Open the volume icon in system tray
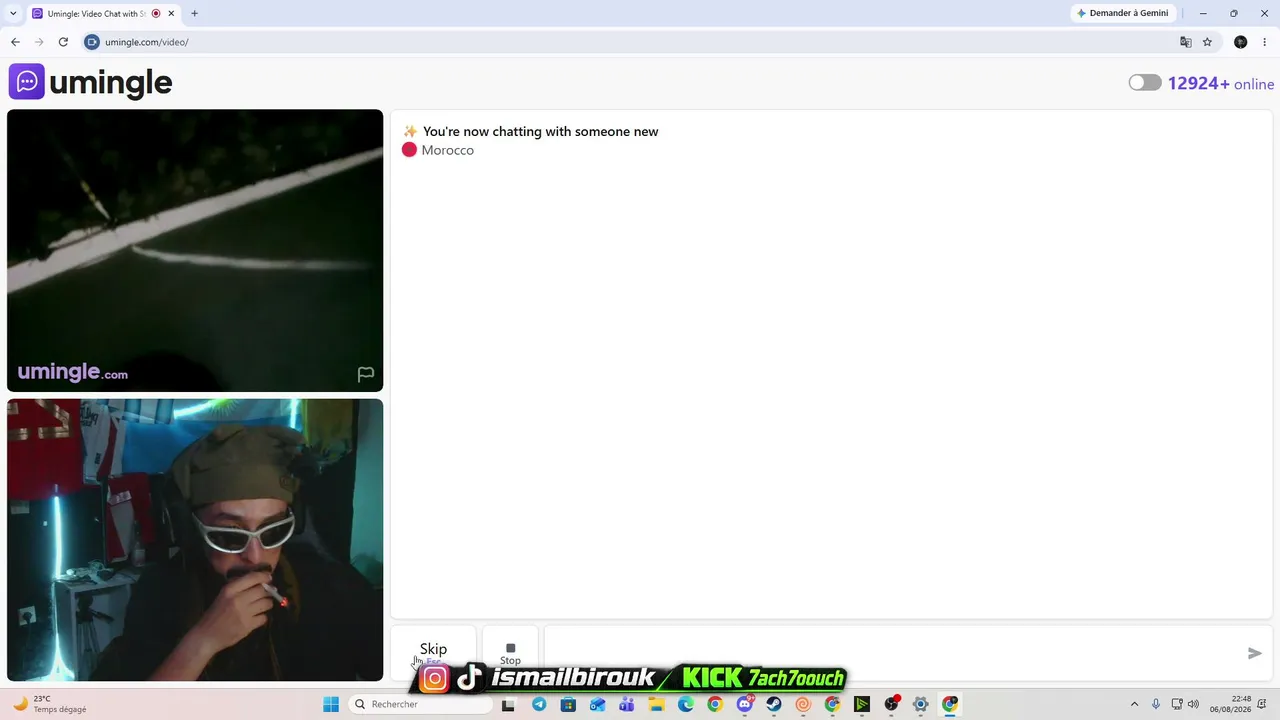Image resolution: width=1280 pixels, height=720 pixels. pos(1193,704)
